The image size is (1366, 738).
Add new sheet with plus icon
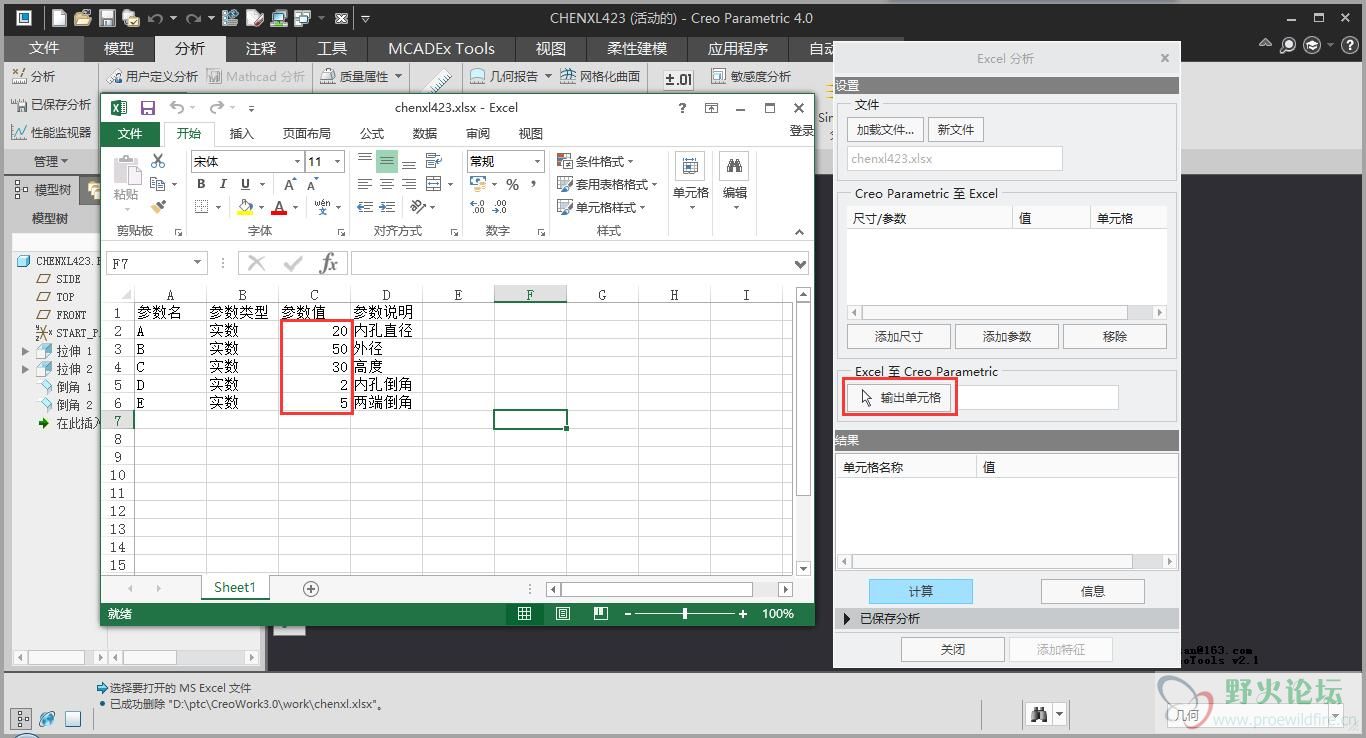point(311,589)
